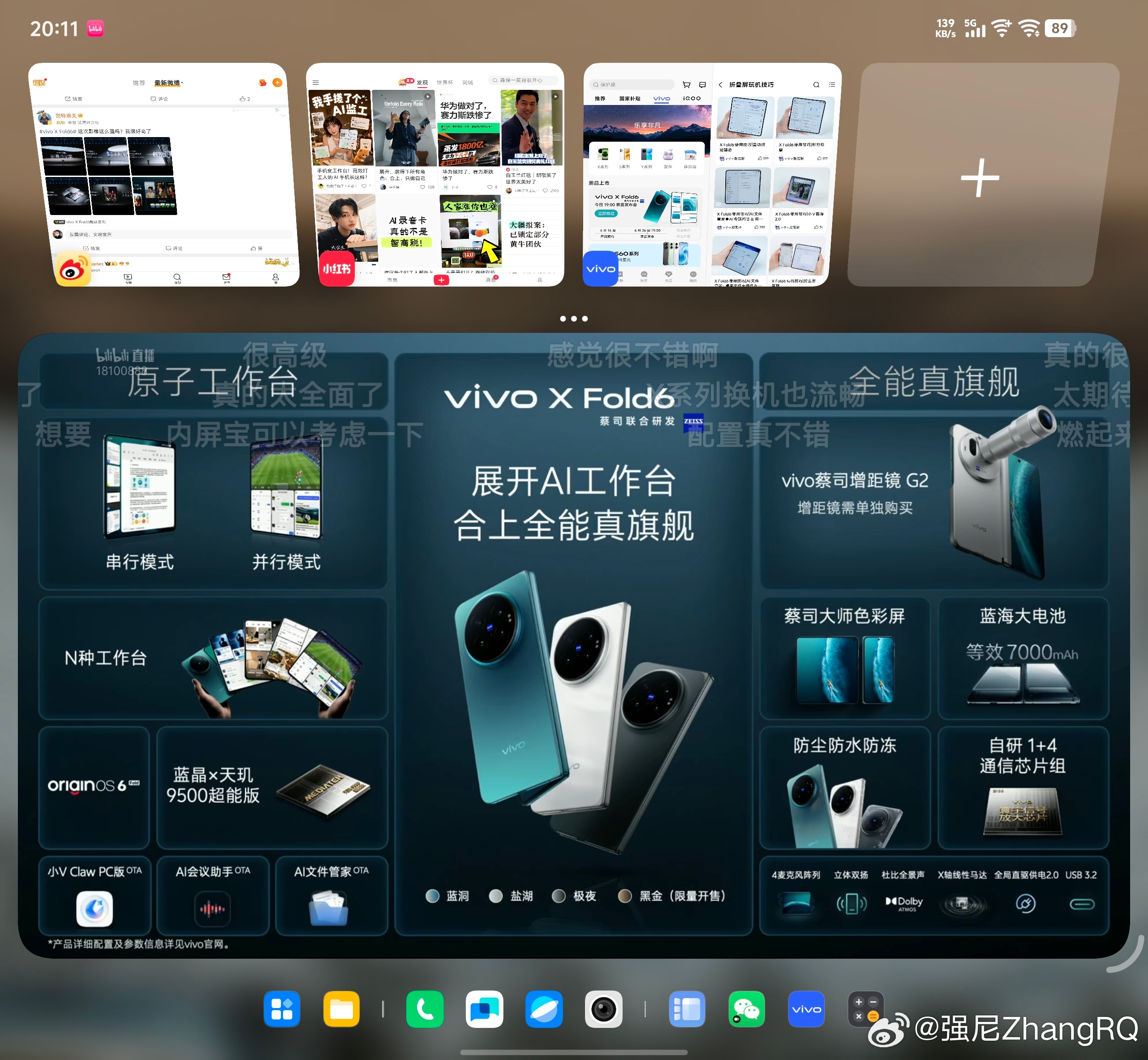Tap the back arrow beside 折叠屏玩机技巧
This screenshot has height=1060, width=1148.
720,84
